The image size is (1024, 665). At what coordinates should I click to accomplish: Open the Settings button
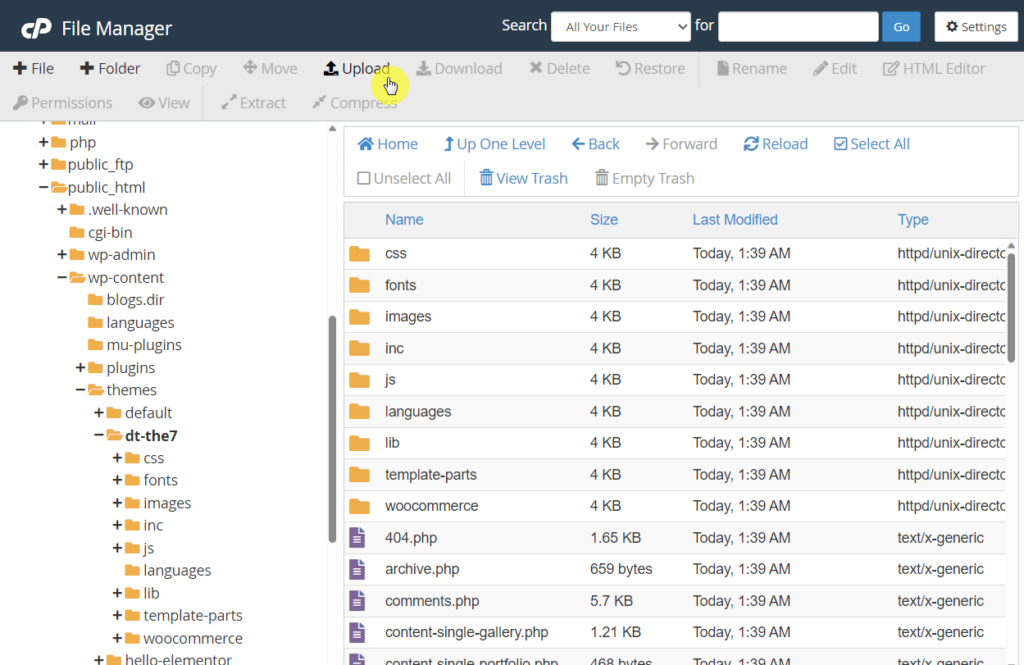[x=976, y=27]
